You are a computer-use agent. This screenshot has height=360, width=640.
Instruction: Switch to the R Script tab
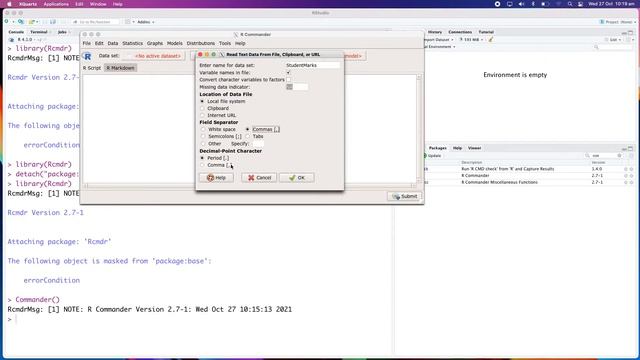(92, 68)
